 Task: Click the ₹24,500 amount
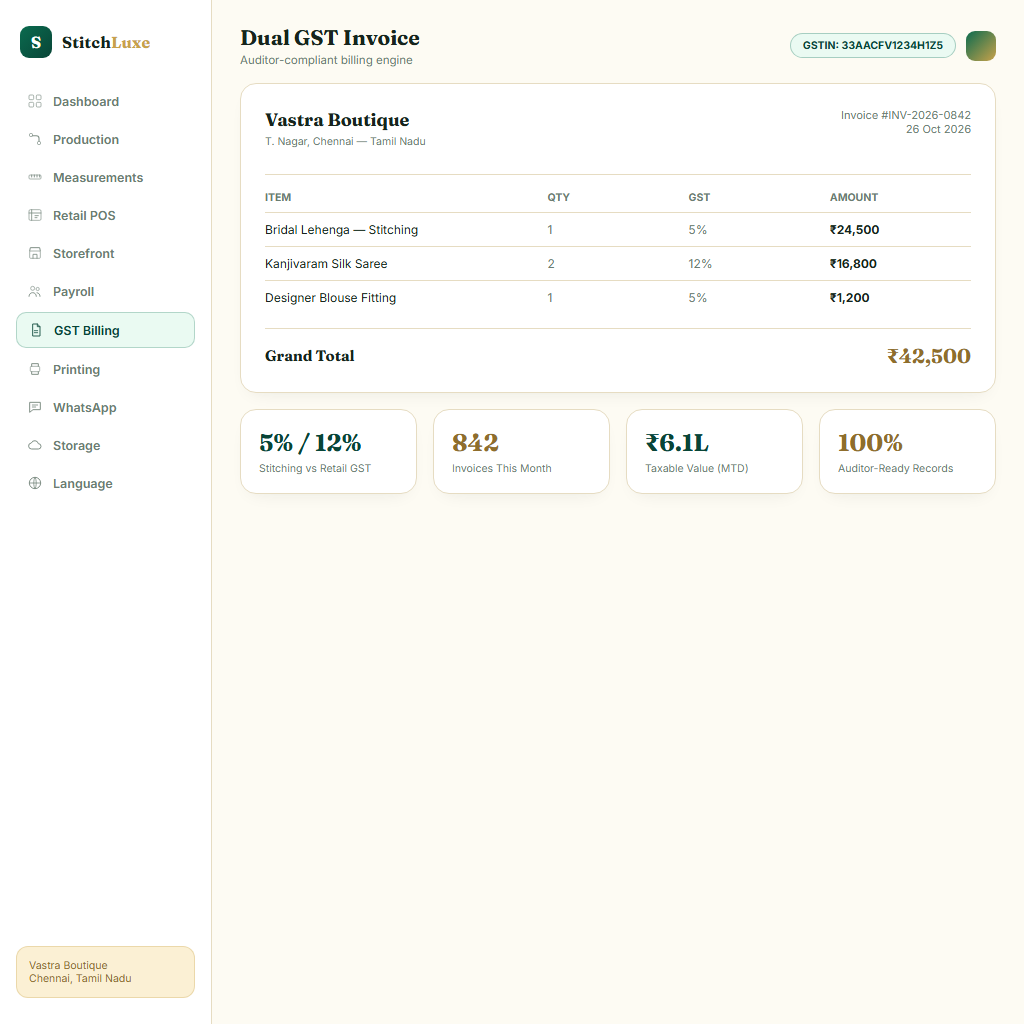click(x=854, y=230)
